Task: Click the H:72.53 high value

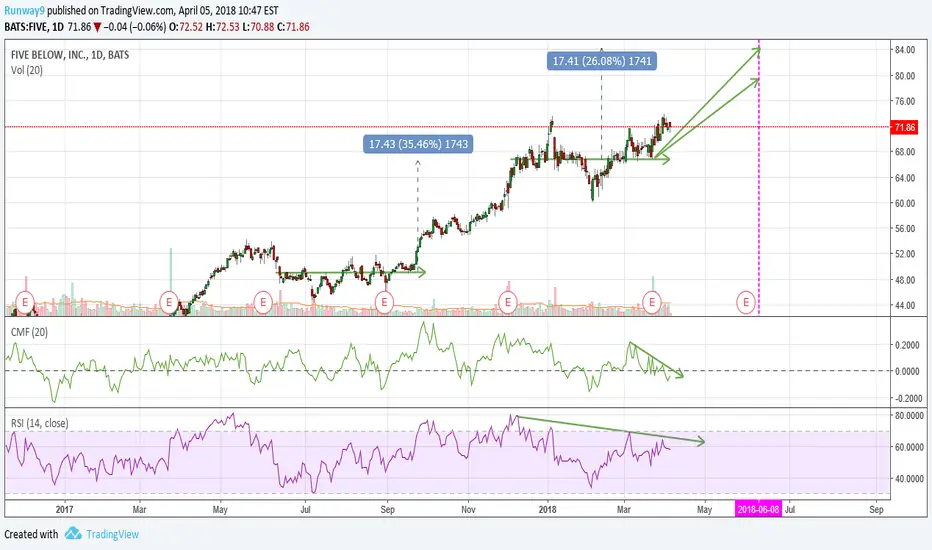Action: pyautogui.click(x=222, y=27)
